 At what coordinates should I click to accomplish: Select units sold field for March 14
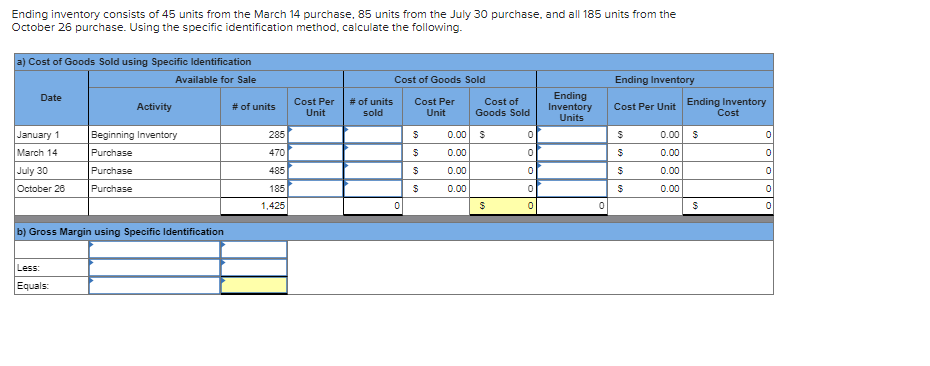pos(372,152)
